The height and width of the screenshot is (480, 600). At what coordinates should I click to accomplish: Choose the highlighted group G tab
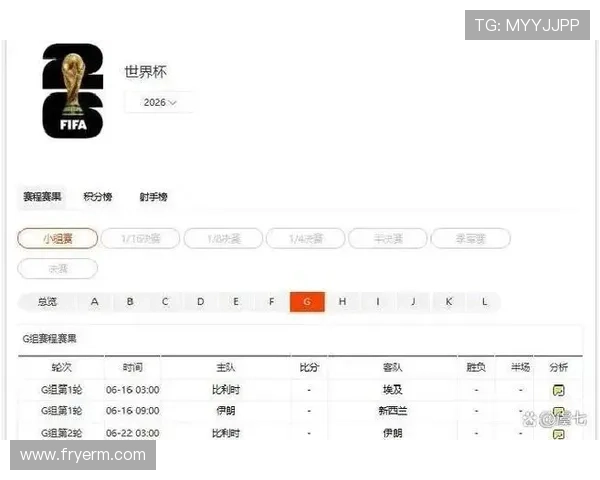coord(307,302)
